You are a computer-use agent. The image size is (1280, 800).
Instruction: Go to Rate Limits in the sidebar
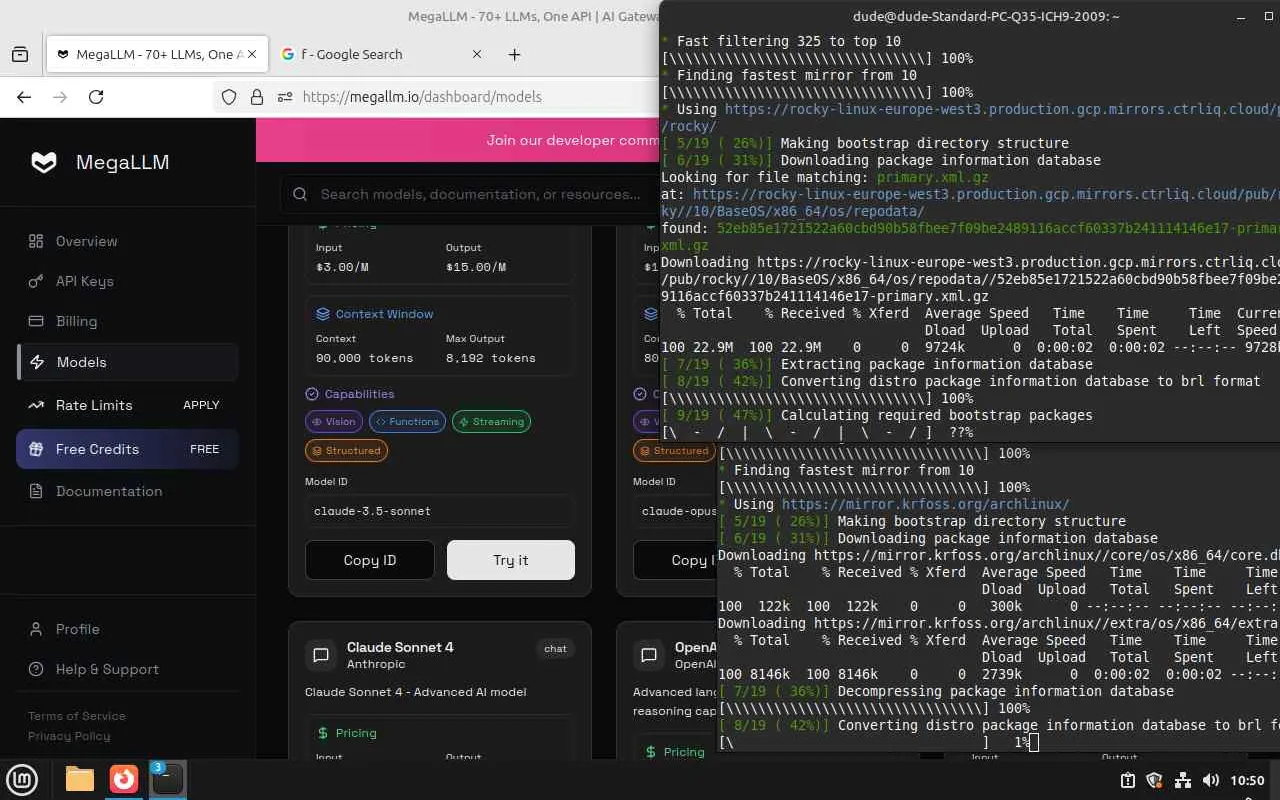point(128,405)
